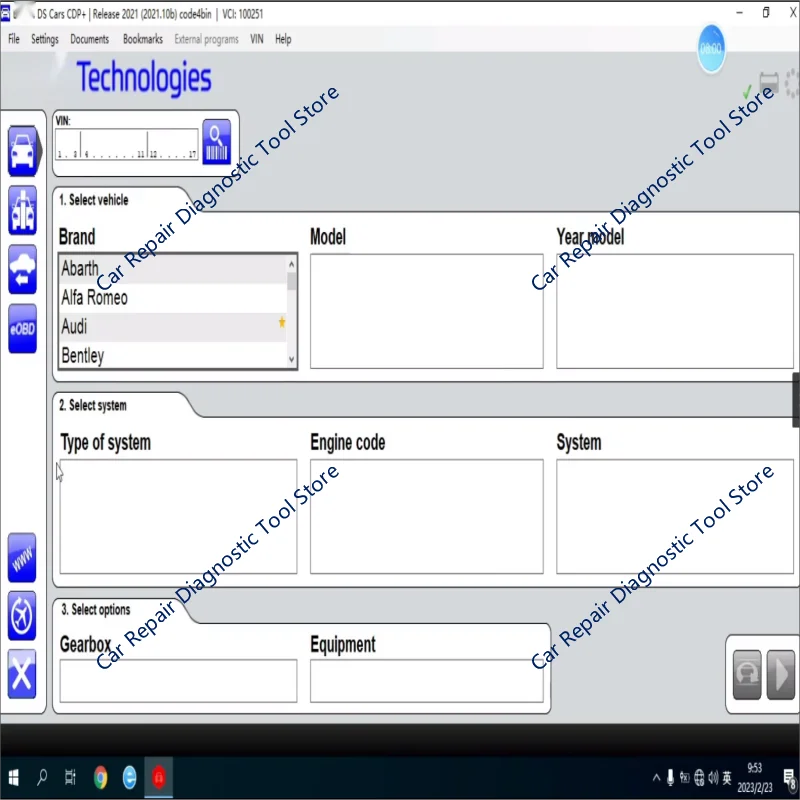Click the Equipment field

pos(427,681)
